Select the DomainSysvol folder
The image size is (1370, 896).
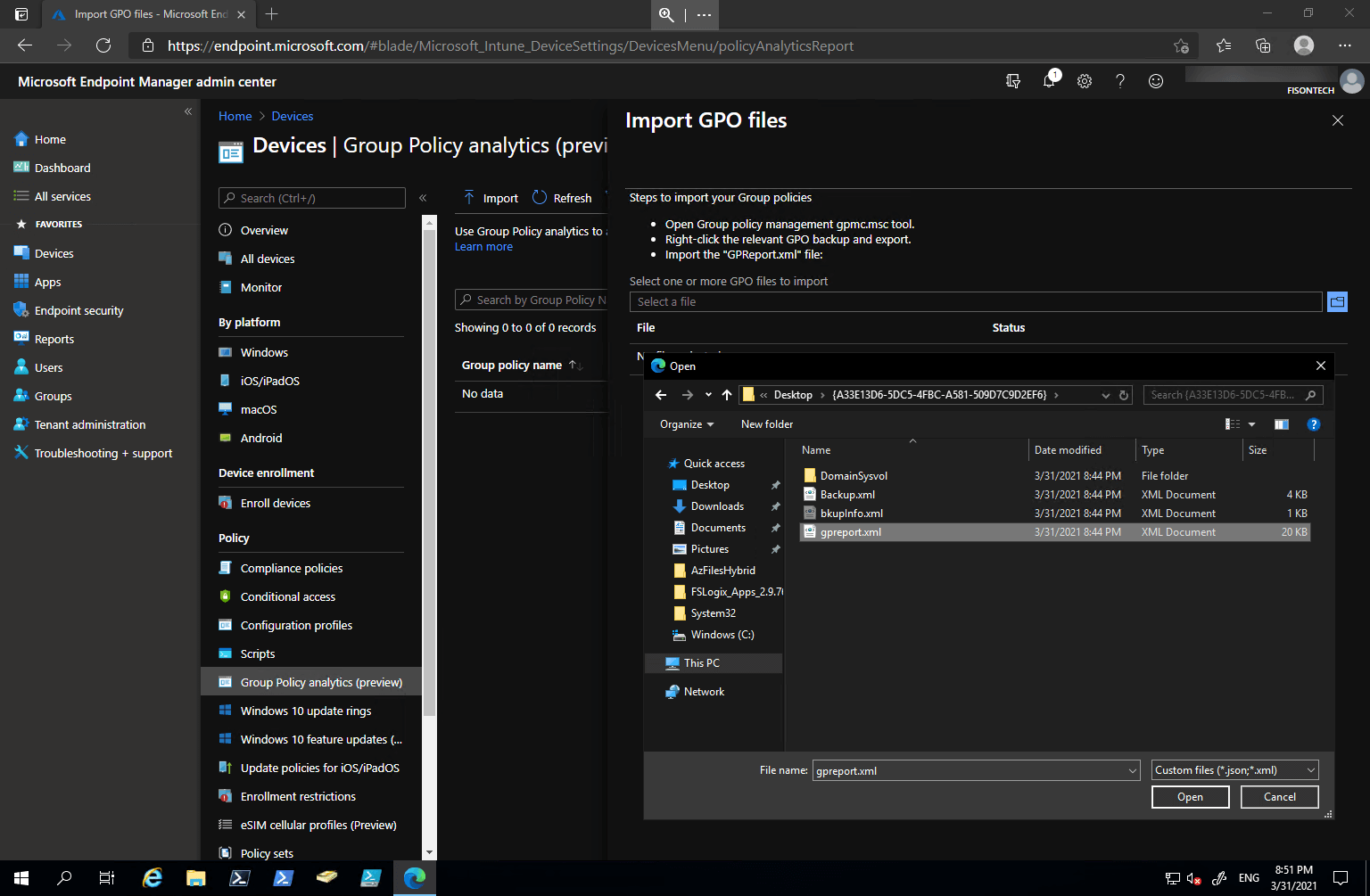pyautogui.click(x=1055, y=476)
